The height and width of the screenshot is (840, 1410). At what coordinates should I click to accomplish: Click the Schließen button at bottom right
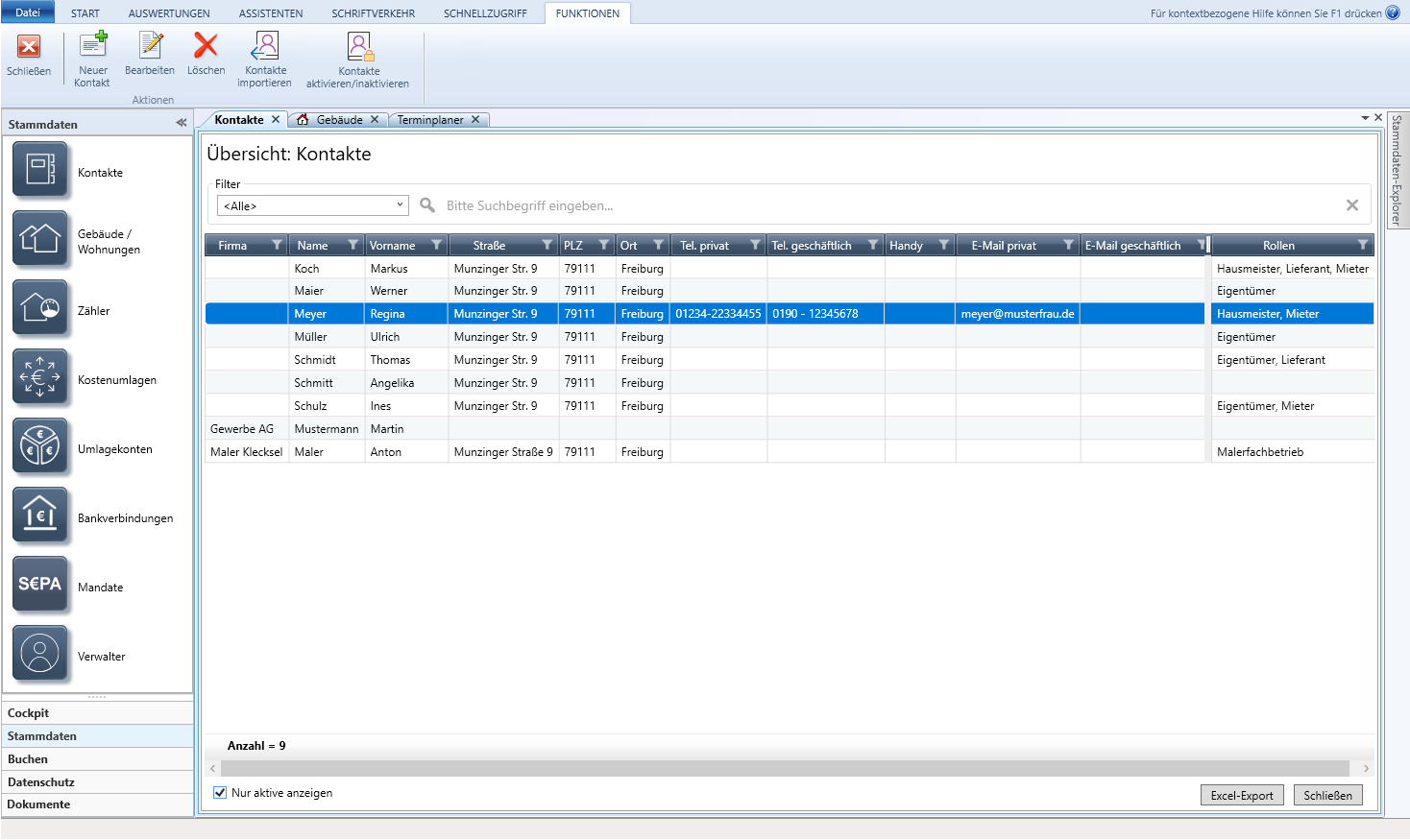1327,796
